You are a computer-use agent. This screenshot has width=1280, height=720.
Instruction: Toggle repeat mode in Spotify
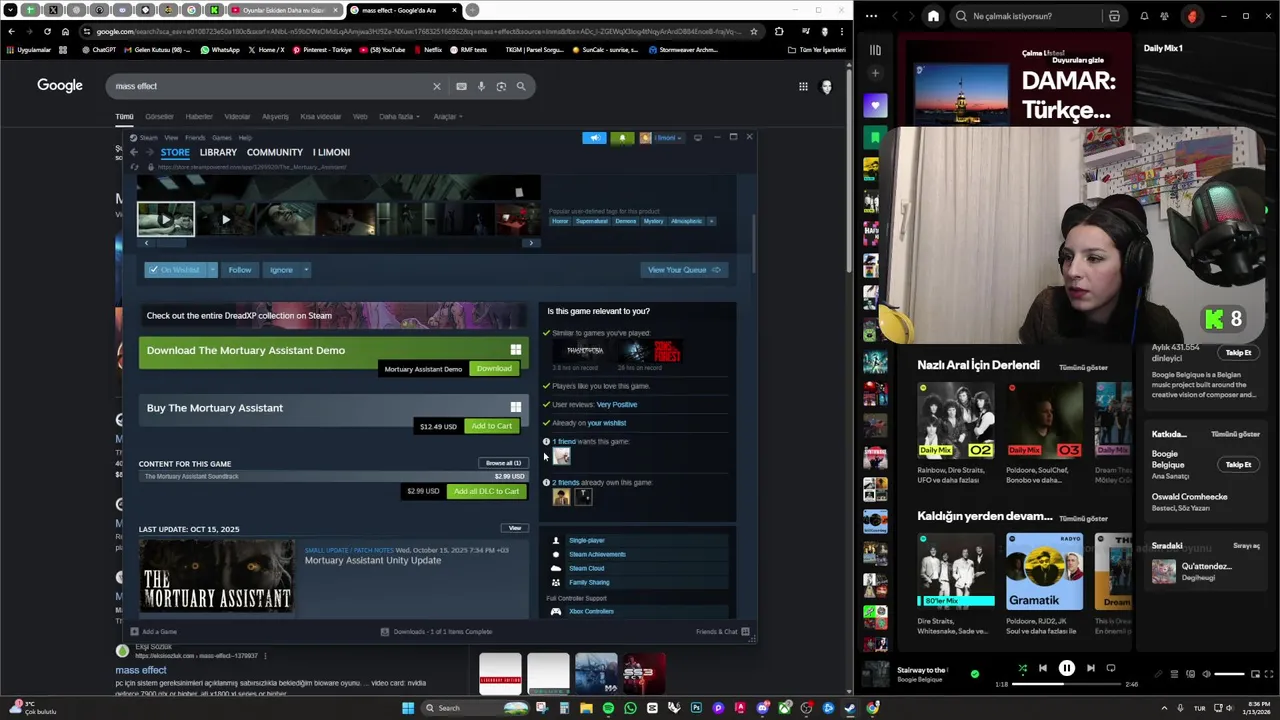tap(1112, 668)
